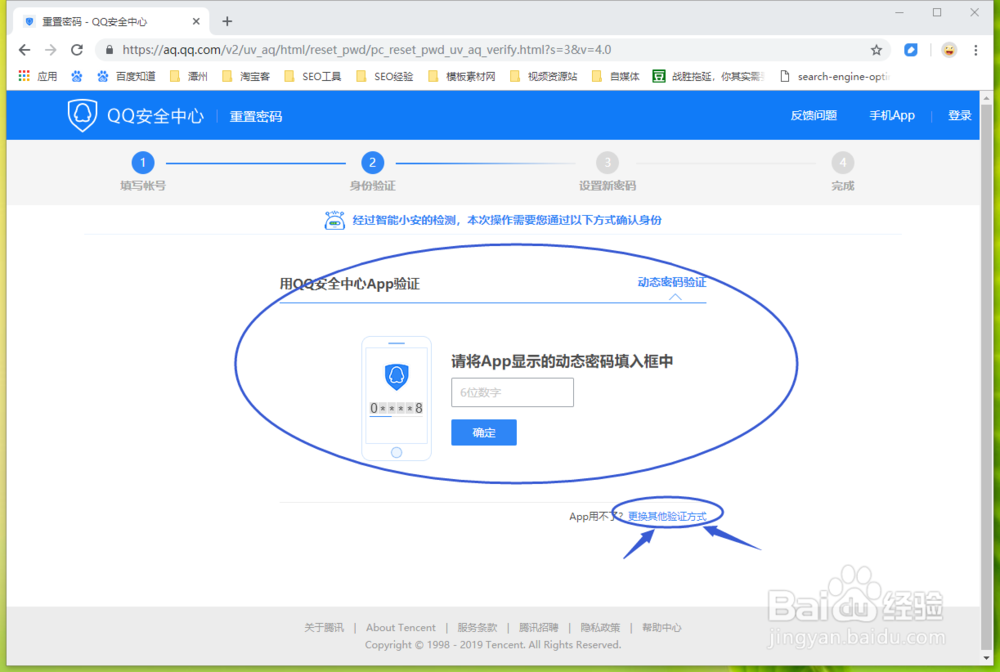The image size is (1000, 672).
Task: Click the phone illustration with QQ shield
Action: point(397,398)
